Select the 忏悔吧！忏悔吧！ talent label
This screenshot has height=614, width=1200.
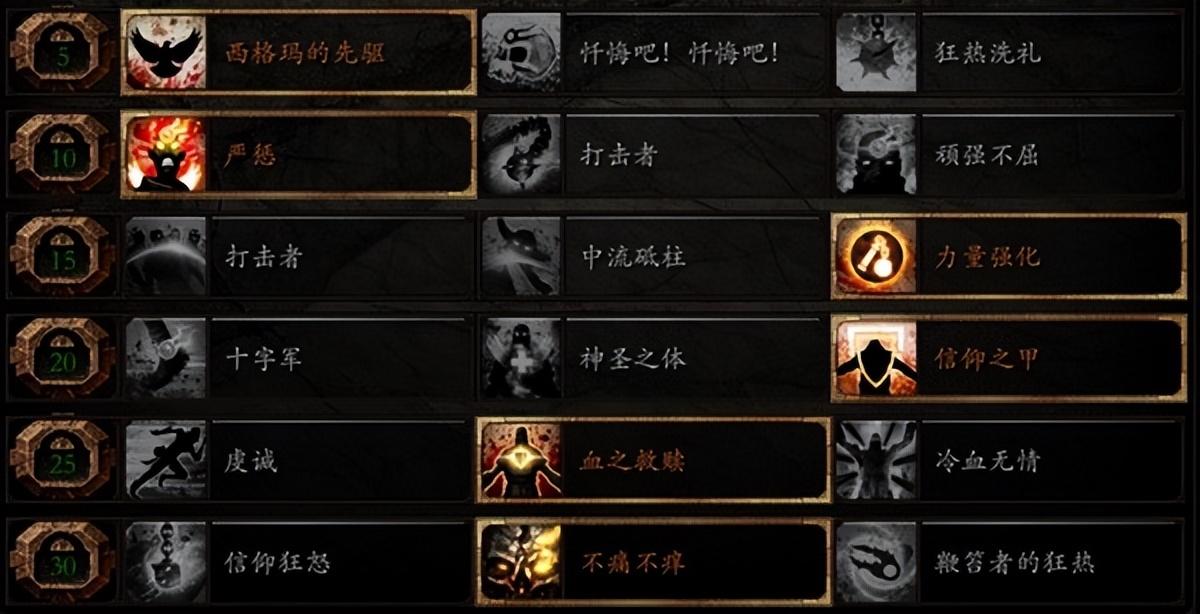click(x=680, y=52)
